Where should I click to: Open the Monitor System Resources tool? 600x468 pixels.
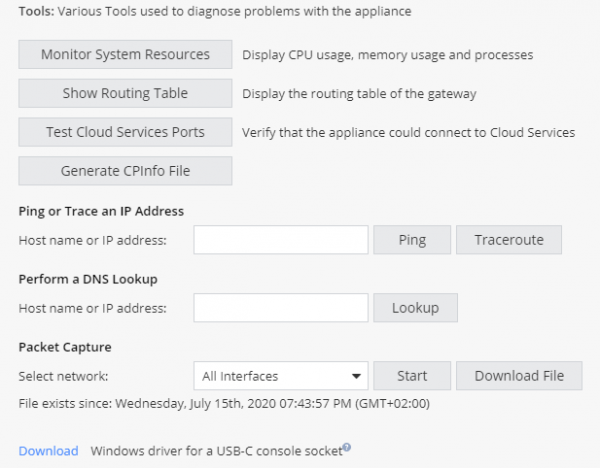tap(125, 55)
